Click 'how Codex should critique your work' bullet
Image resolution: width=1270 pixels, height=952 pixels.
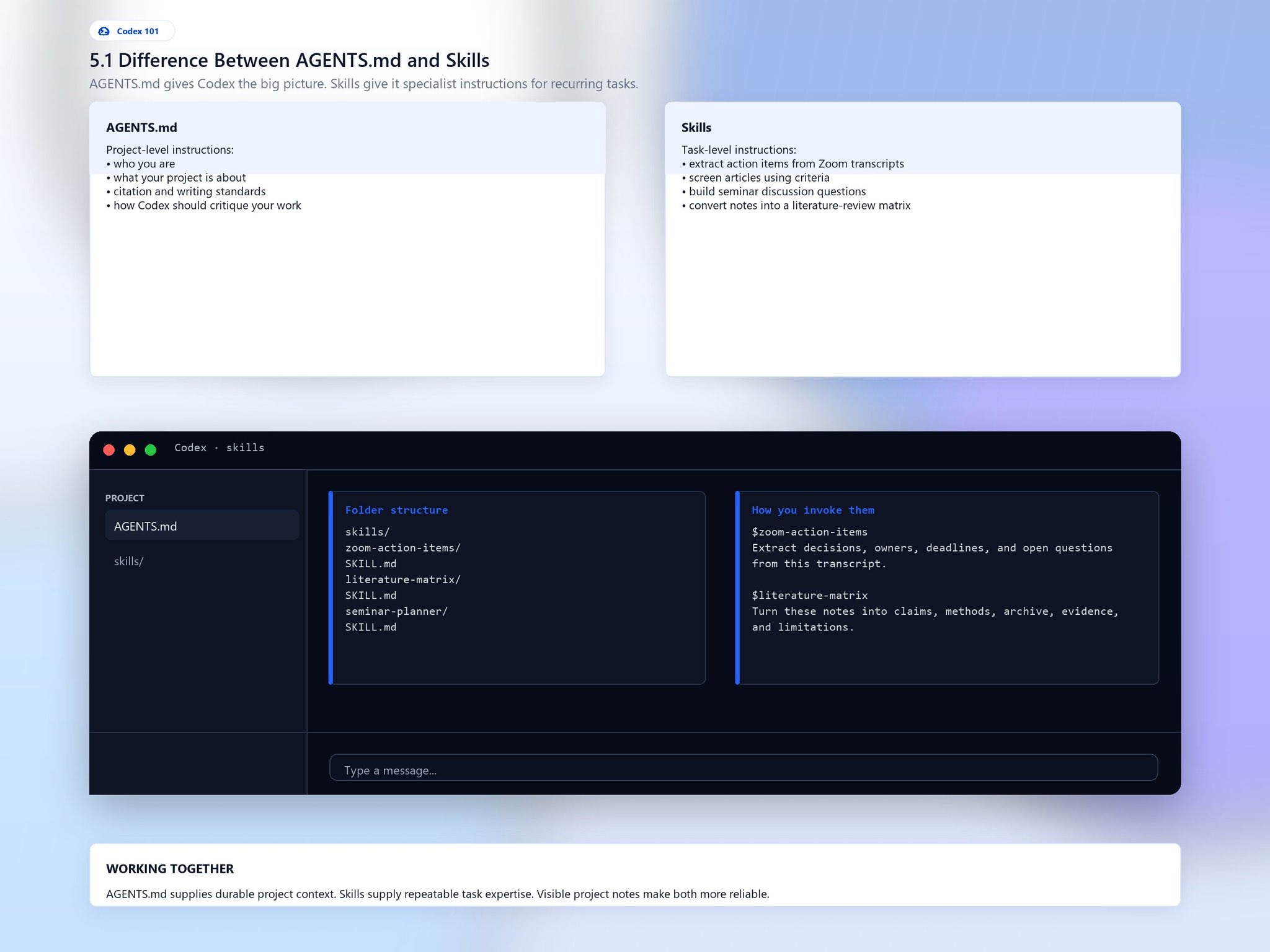204,205
